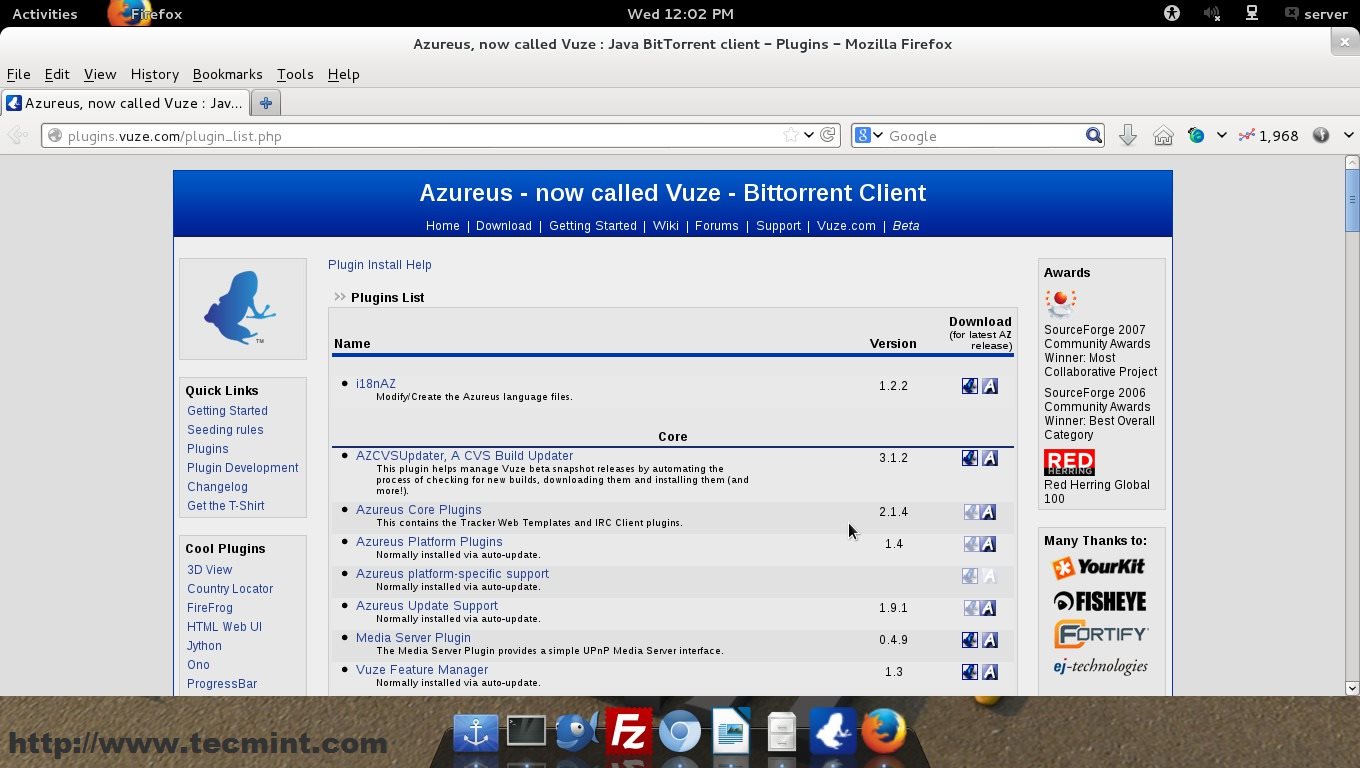Click the version text '3.1.2'
The height and width of the screenshot is (768, 1360).
click(893, 458)
